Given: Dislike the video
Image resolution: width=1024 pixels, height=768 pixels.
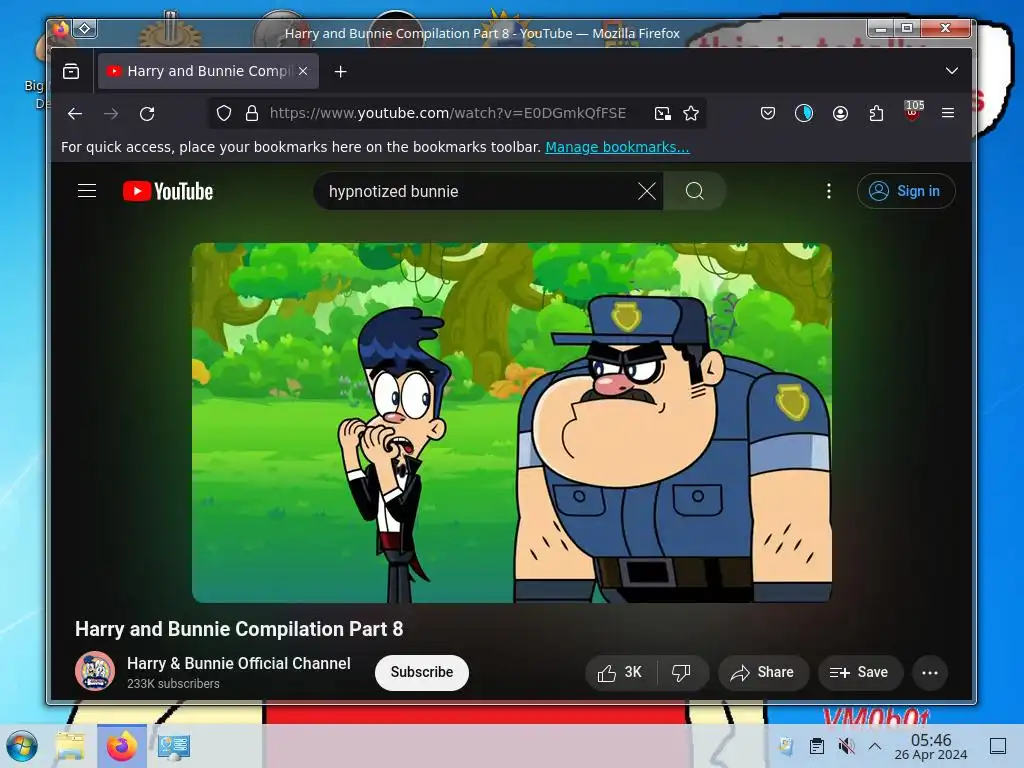Looking at the screenshot, I should [682, 673].
